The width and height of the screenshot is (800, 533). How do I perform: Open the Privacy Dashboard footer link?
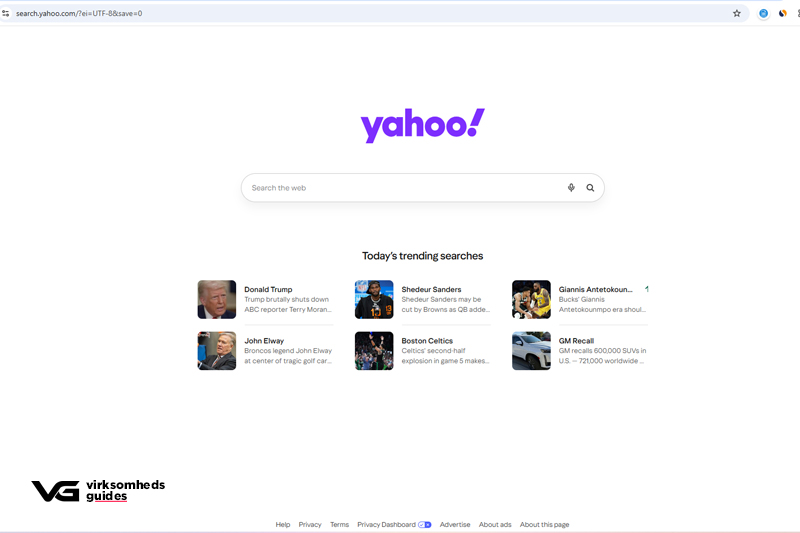tap(386, 524)
